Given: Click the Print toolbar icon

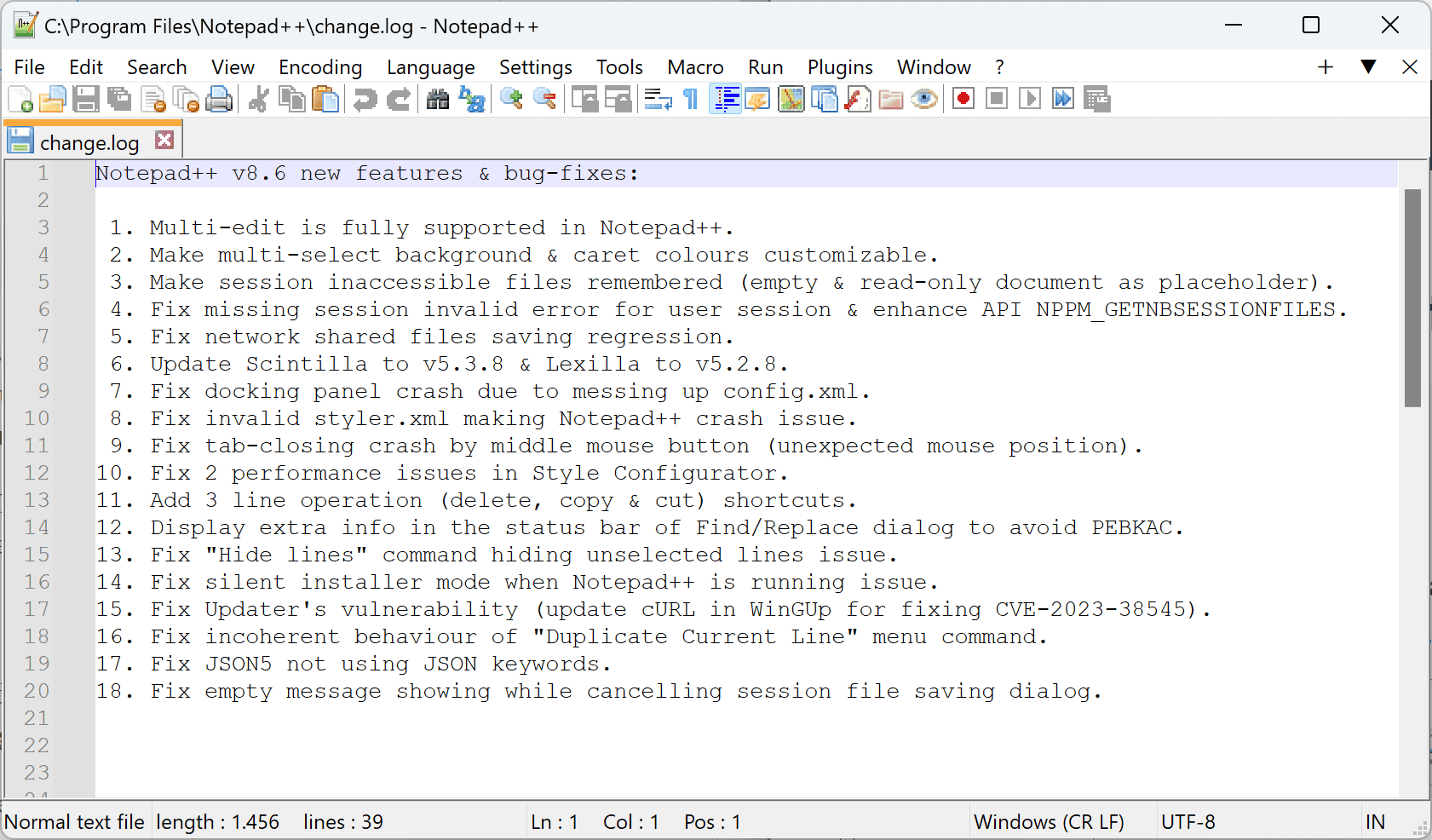Looking at the screenshot, I should tap(219, 100).
